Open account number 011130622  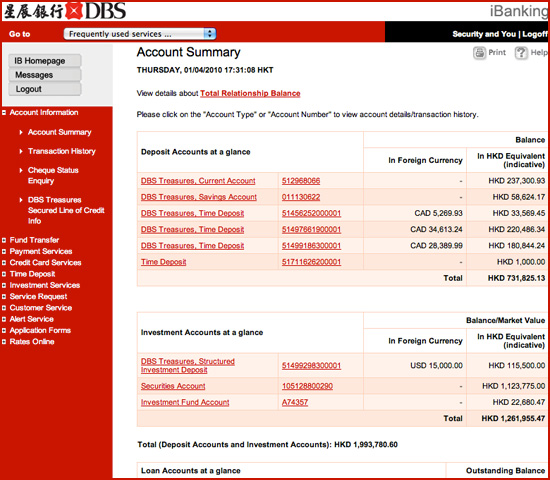tap(301, 197)
